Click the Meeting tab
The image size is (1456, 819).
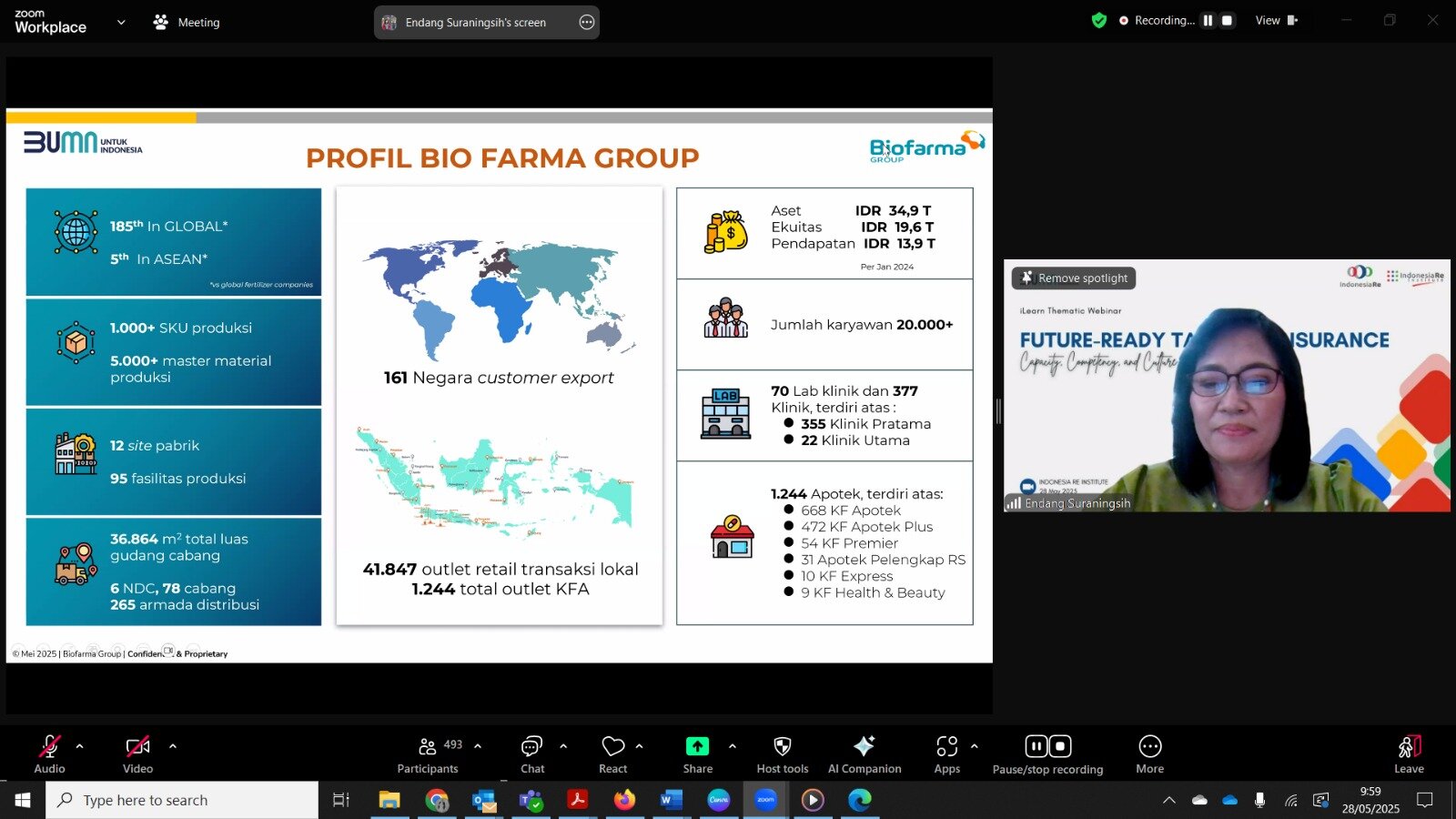[x=187, y=22]
